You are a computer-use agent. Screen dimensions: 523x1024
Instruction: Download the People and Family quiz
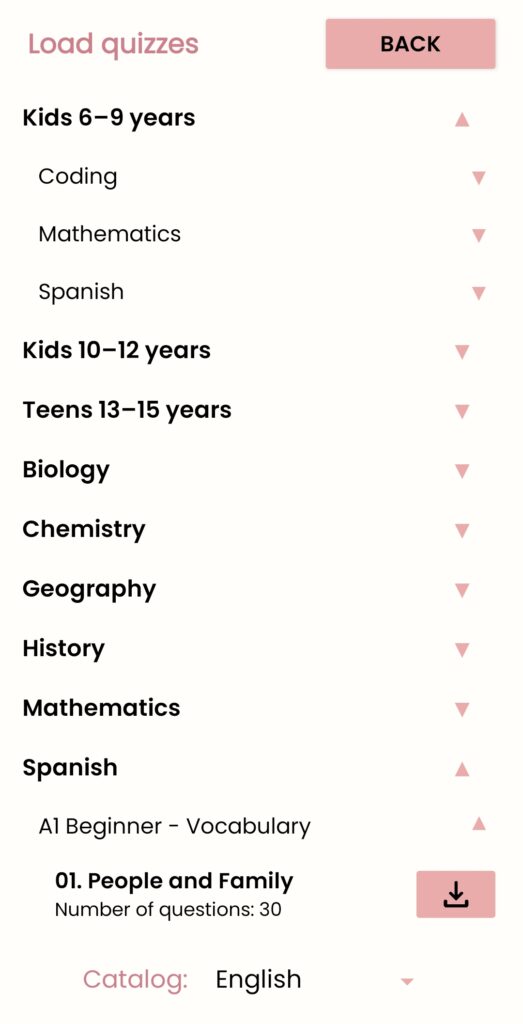pos(455,894)
